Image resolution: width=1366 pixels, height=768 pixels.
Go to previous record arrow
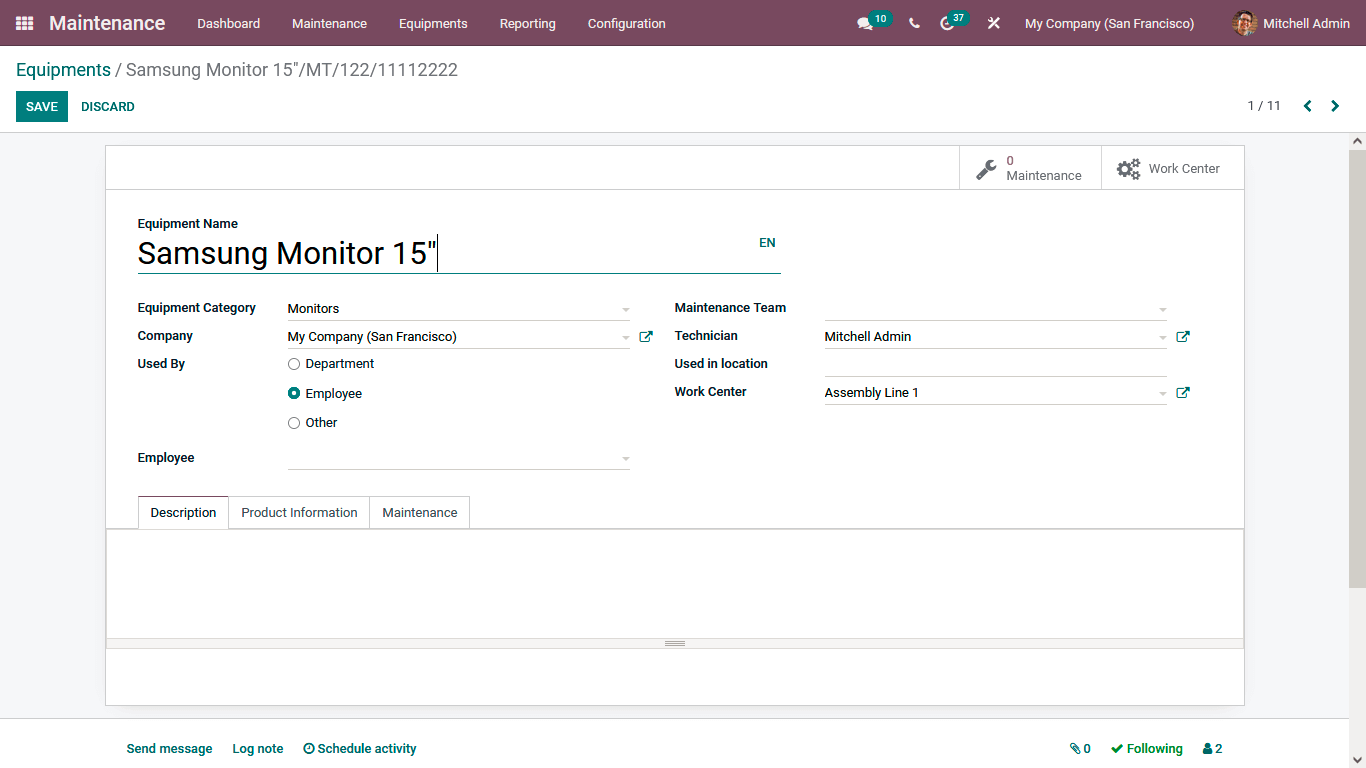point(1307,106)
